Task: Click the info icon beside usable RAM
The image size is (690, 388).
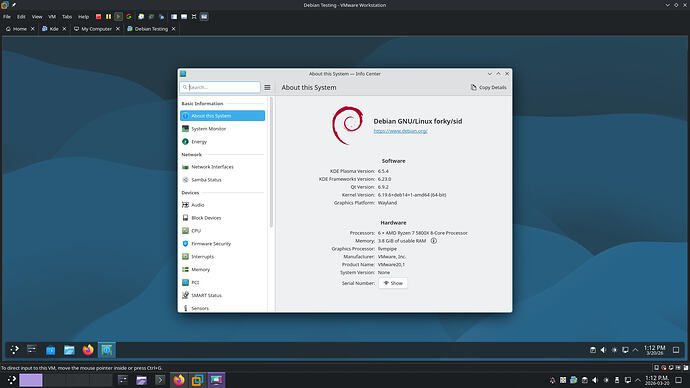Action: point(433,241)
